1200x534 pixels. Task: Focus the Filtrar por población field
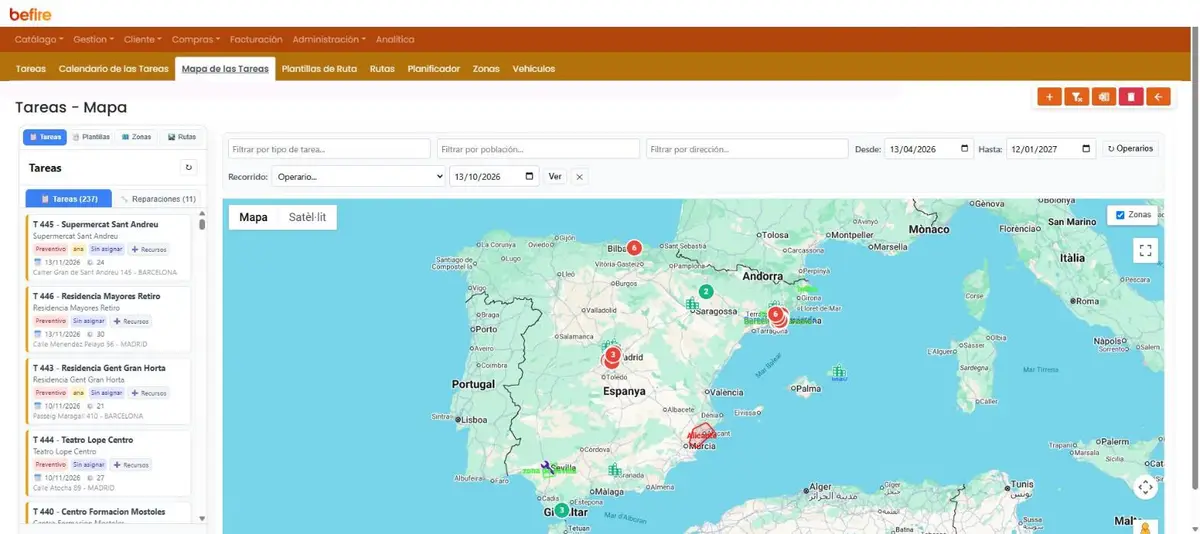(538, 149)
